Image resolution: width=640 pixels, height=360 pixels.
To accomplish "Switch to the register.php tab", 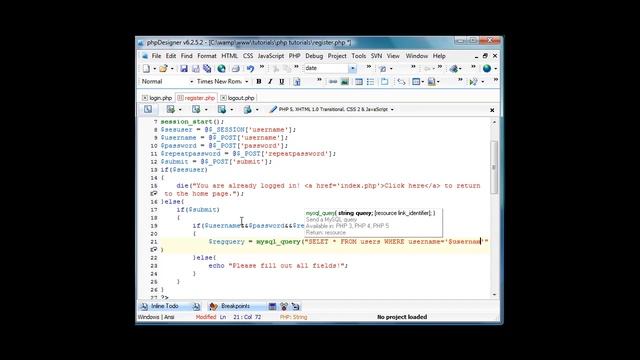I will click(x=196, y=98).
